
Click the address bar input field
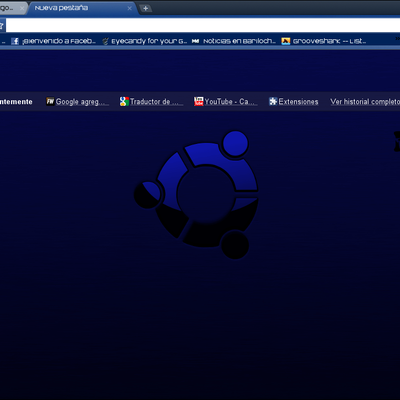[x=203, y=25]
